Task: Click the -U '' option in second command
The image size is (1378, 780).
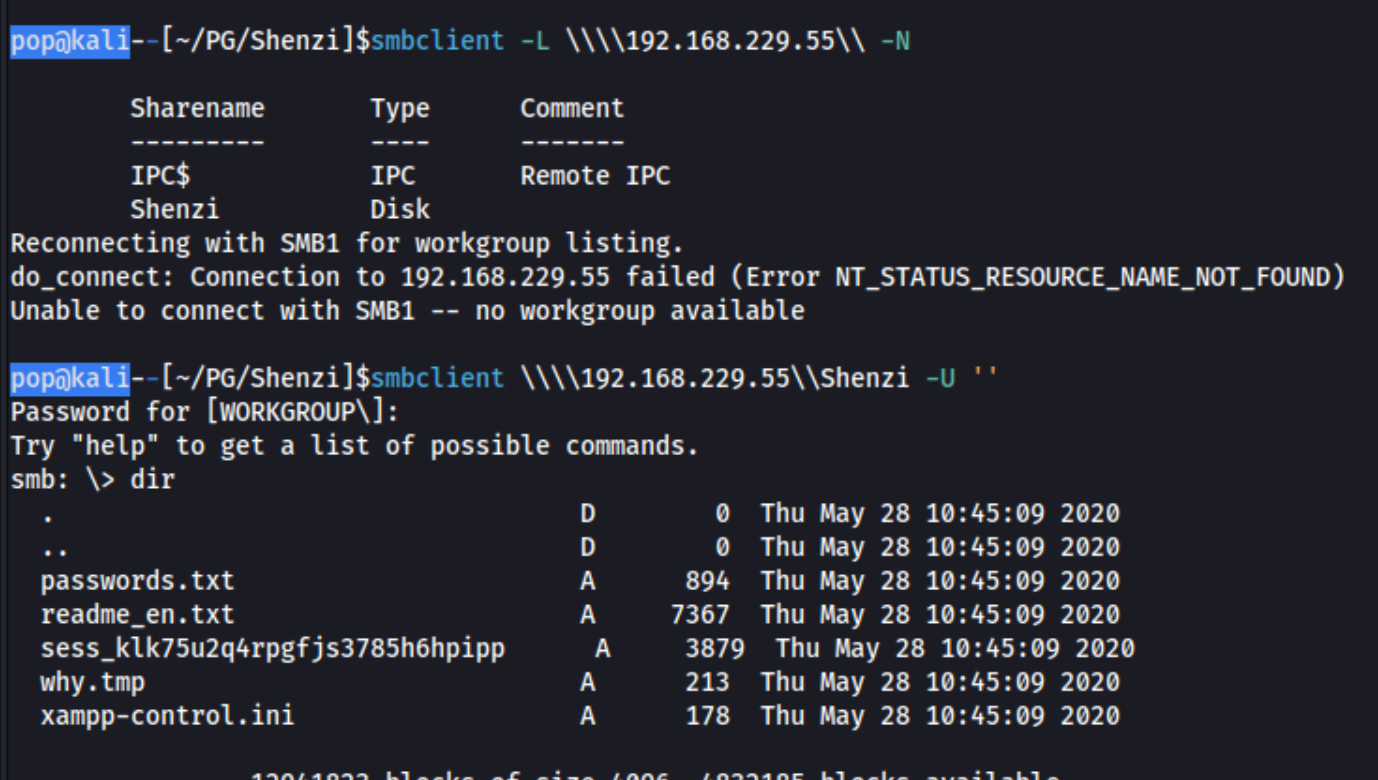Action: (961, 378)
